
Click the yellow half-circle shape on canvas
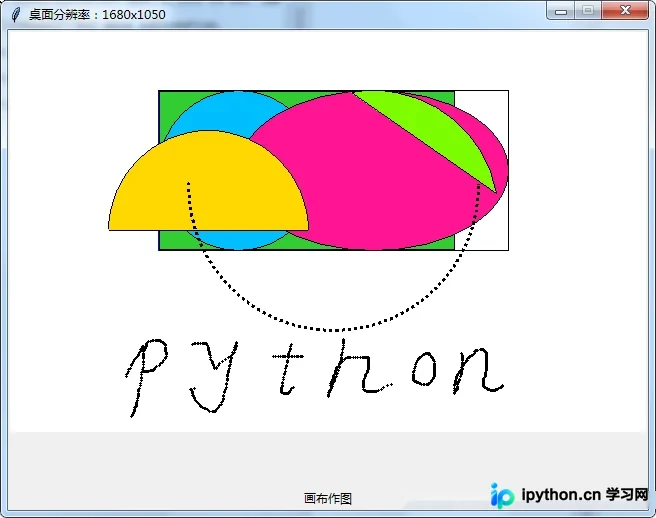208,181
